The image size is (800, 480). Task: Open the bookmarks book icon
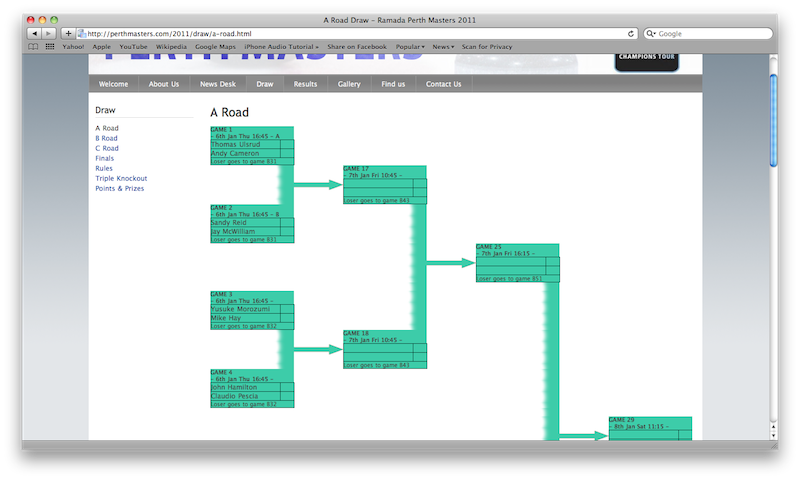pyautogui.click(x=33, y=46)
